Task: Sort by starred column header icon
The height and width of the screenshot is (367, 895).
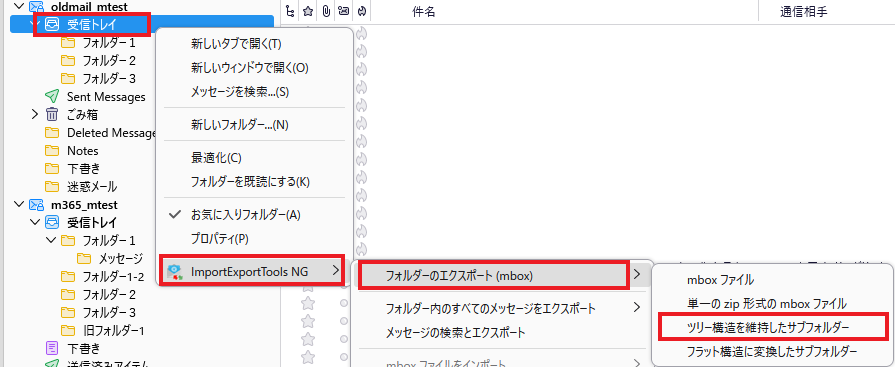Action: 308,11
